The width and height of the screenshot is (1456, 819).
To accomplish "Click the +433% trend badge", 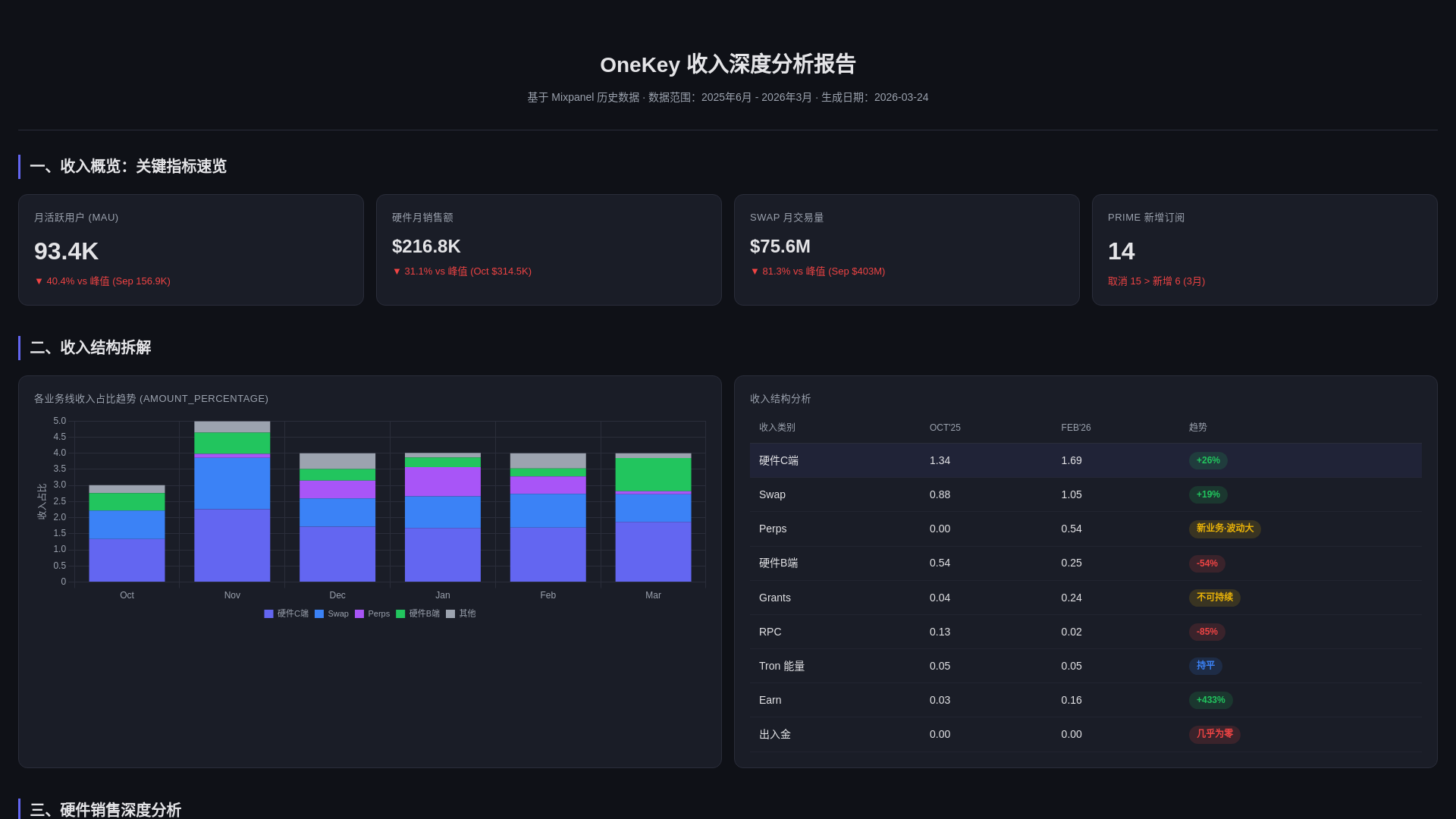I will 1211,700.
